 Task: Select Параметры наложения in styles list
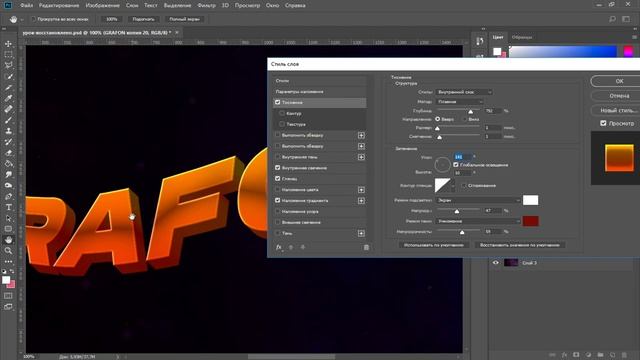click(319, 92)
